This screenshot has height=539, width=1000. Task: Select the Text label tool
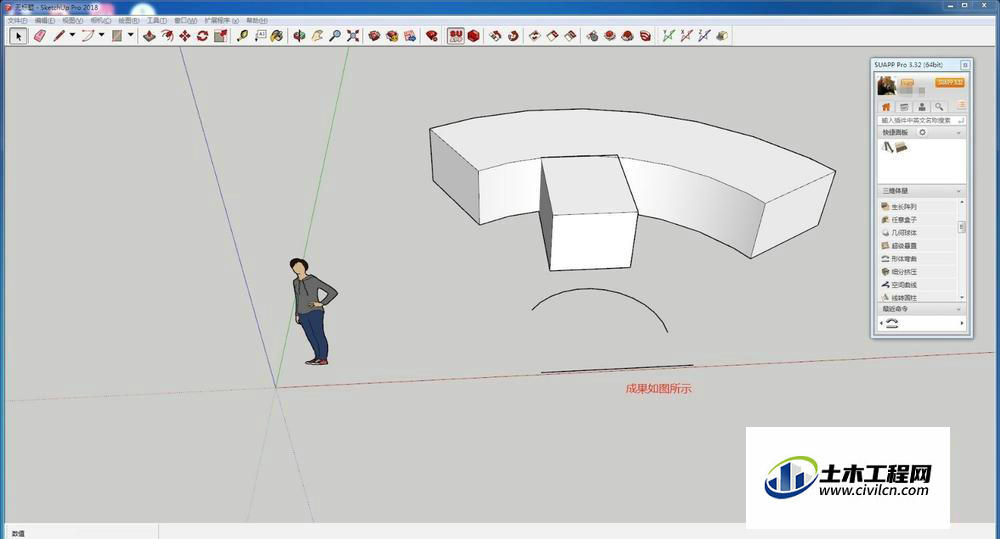260,36
